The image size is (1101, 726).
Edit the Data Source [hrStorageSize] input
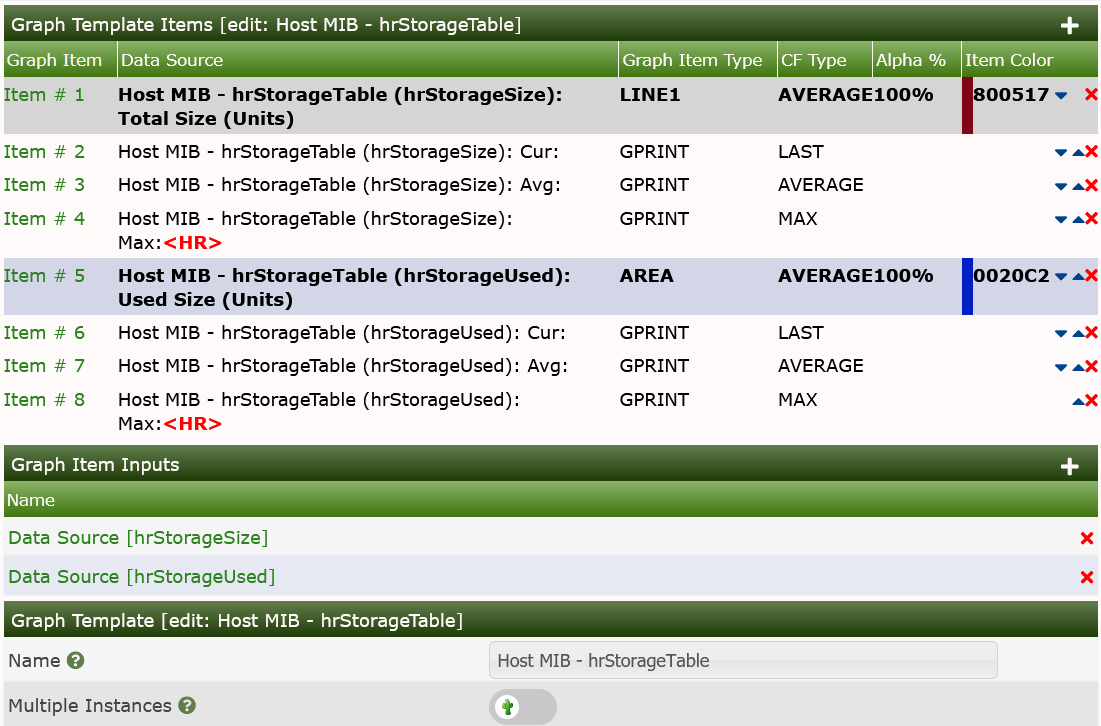[138, 538]
